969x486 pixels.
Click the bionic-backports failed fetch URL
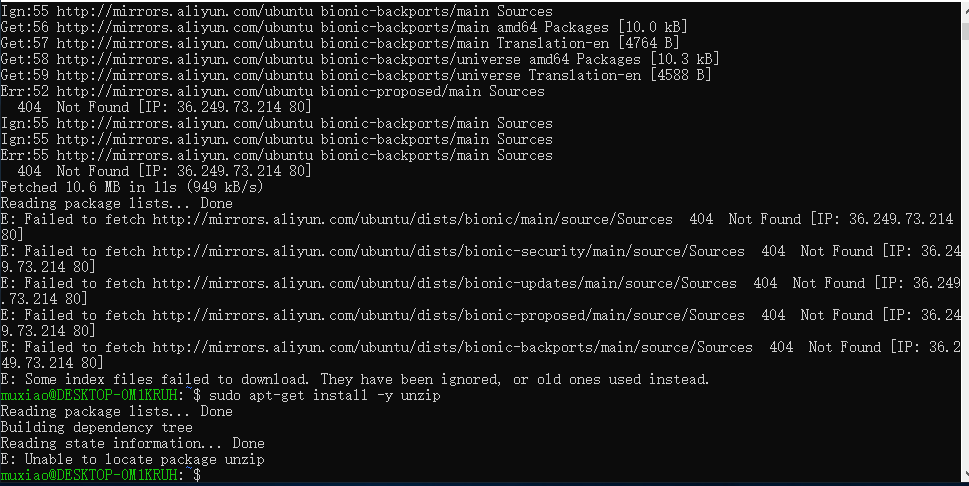pos(452,347)
